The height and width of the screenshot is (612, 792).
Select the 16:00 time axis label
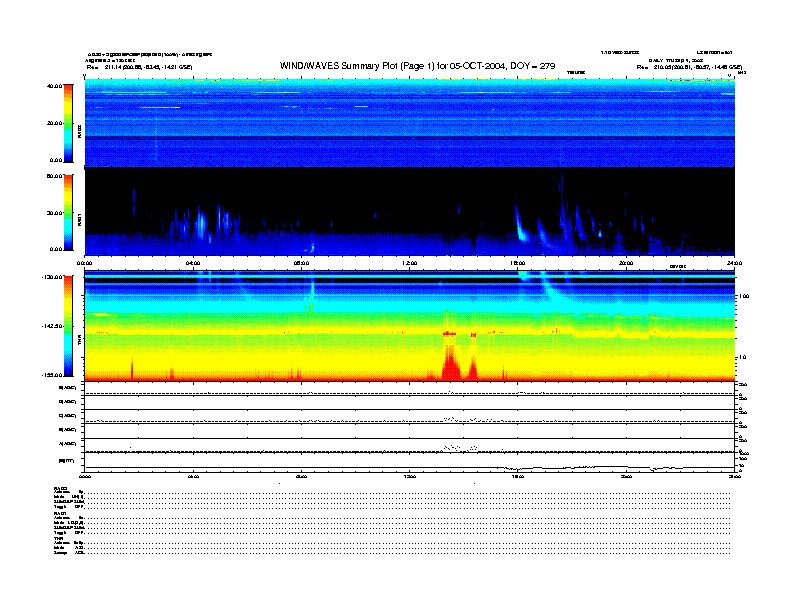coord(517,263)
